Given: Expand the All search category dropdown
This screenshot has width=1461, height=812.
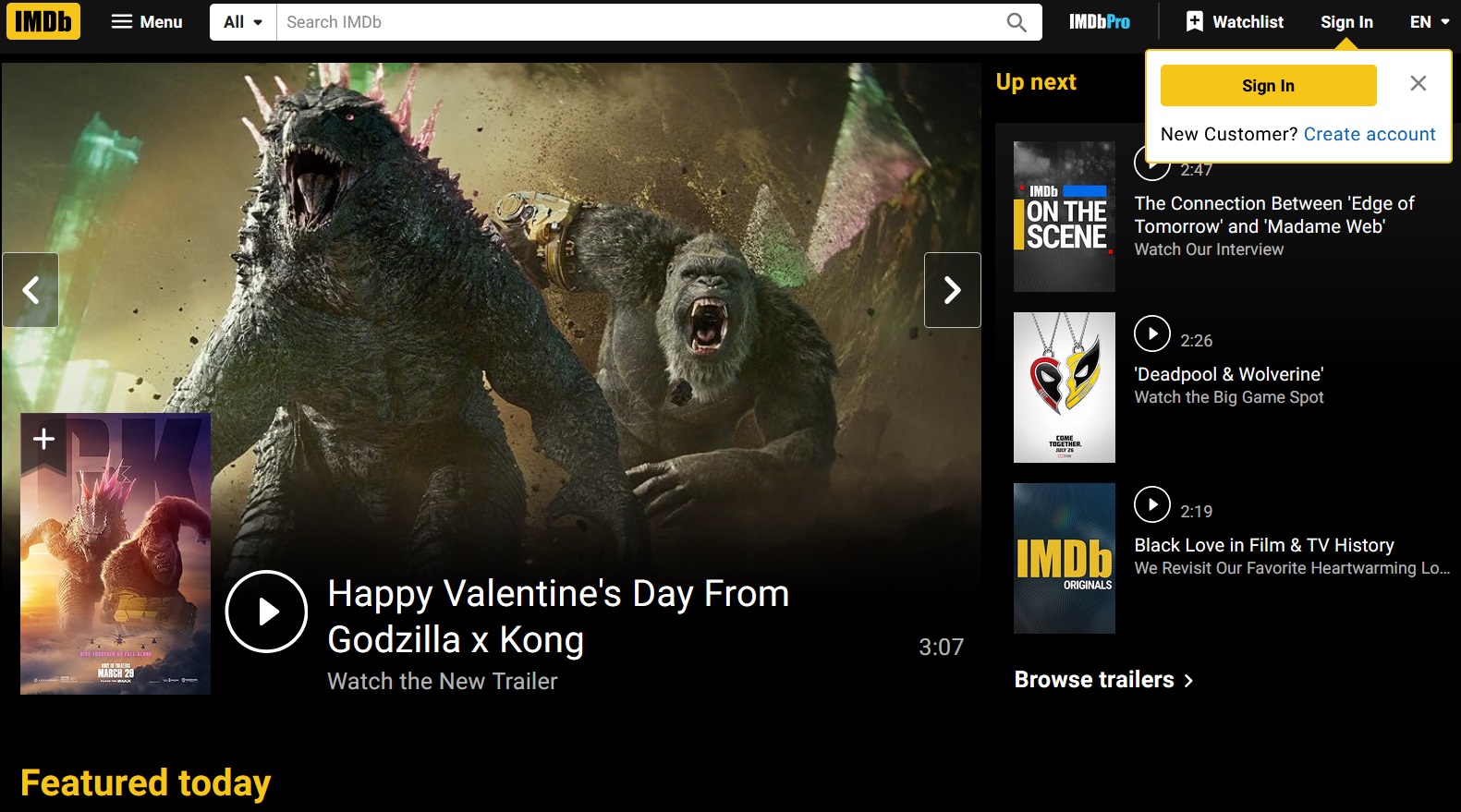Looking at the screenshot, I should click(243, 21).
